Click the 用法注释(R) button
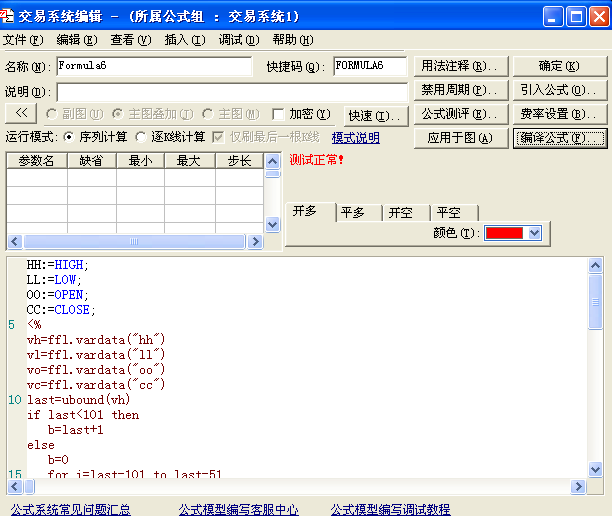Screen dimensions: 612x516 pos(461,66)
